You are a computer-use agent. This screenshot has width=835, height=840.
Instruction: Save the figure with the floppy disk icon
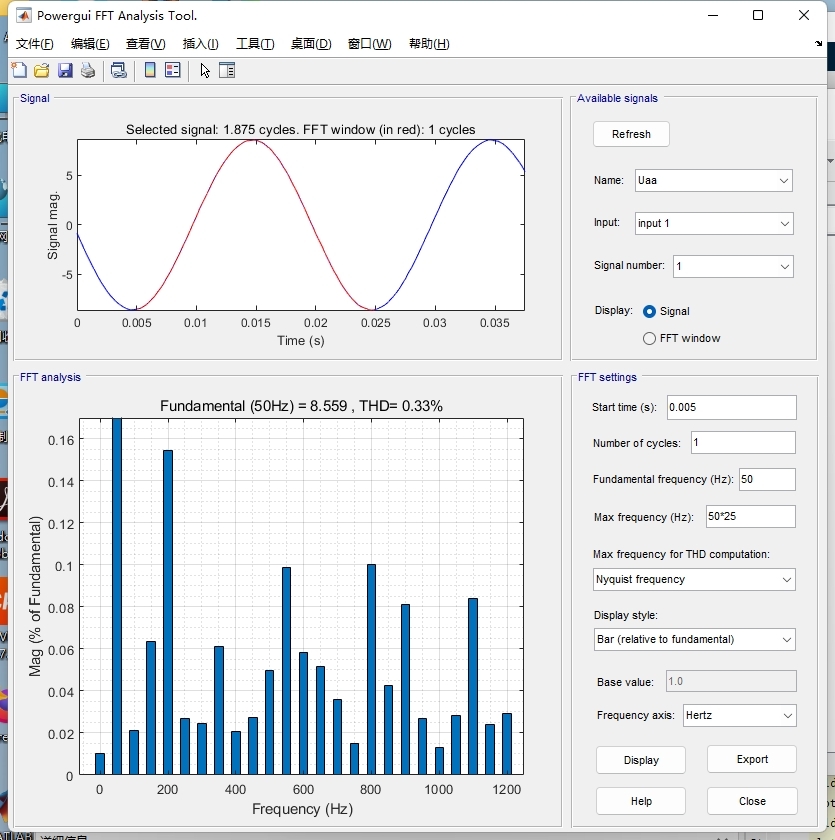[65, 70]
